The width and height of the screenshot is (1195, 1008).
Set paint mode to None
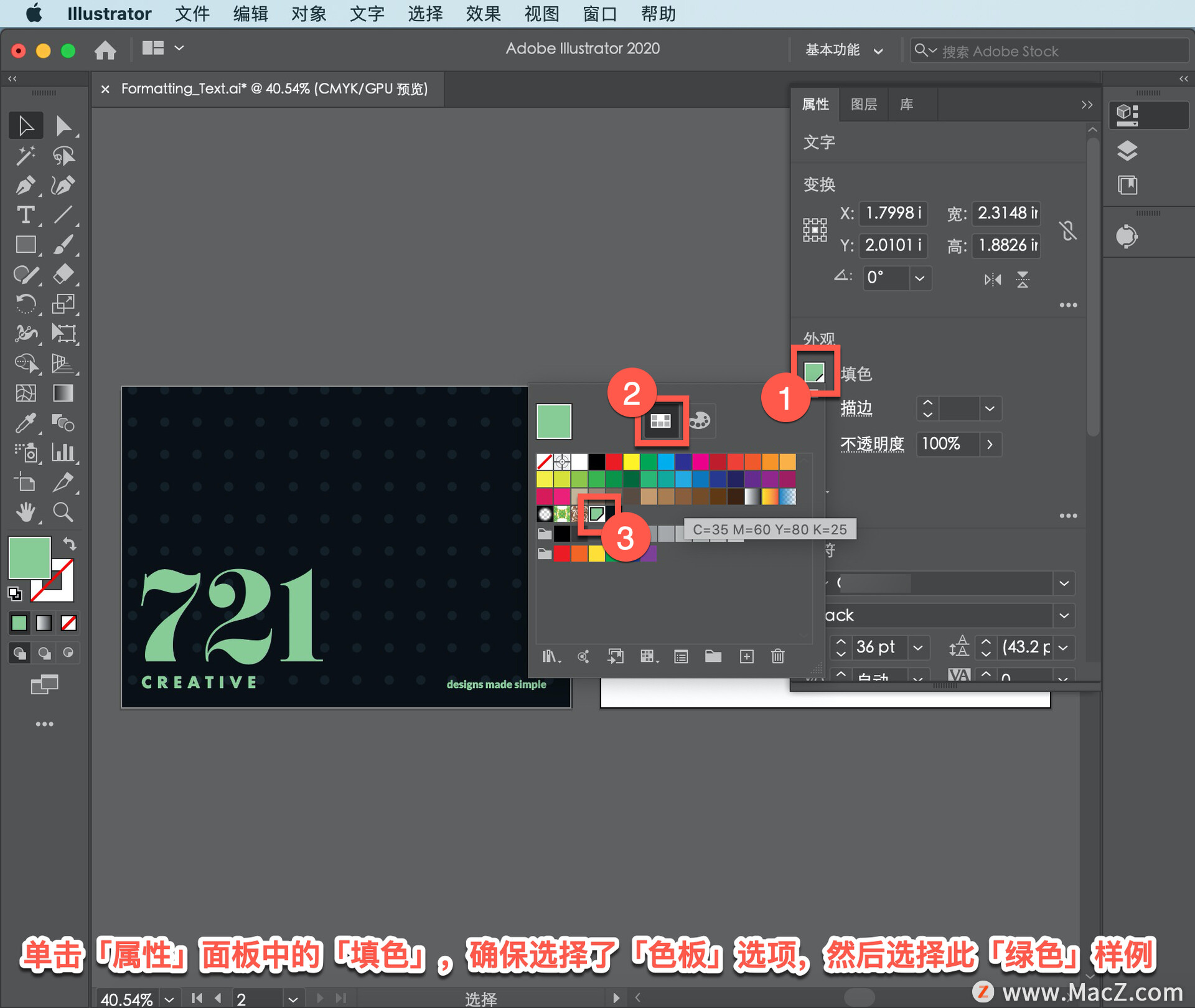(68, 623)
